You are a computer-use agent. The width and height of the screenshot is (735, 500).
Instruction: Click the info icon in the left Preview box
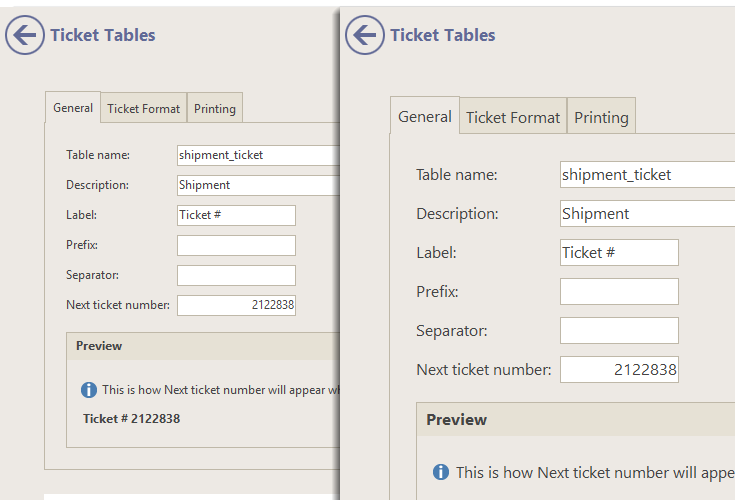(89, 389)
